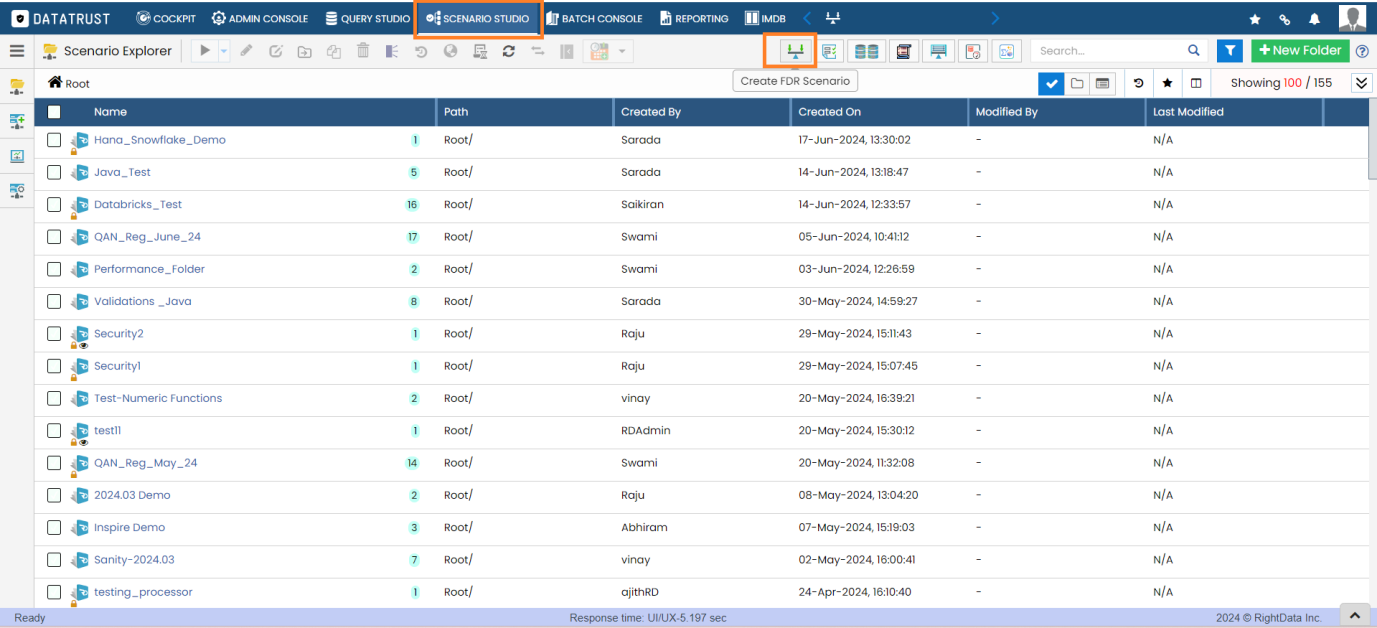Screen dimensions: 1377x628
Task: Check the Hana_Snowflake_Demo row checkbox
Action: point(54,140)
